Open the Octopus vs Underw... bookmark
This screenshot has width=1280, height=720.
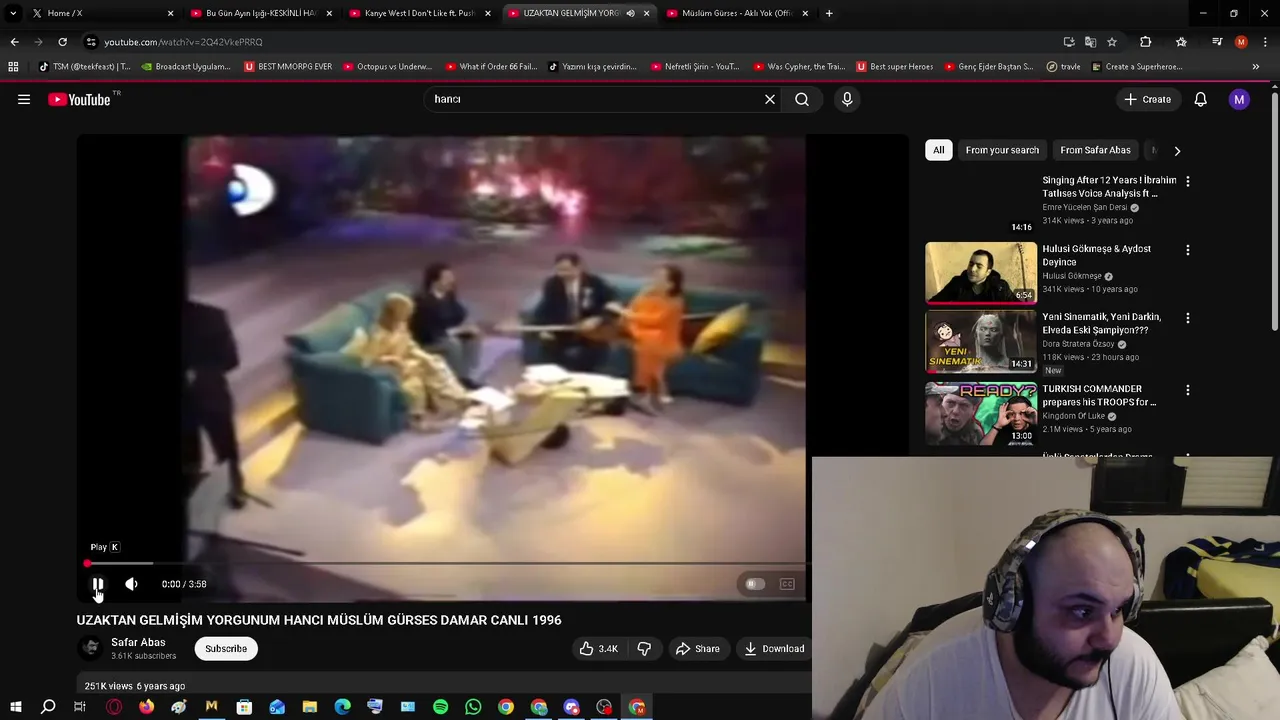click(387, 67)
